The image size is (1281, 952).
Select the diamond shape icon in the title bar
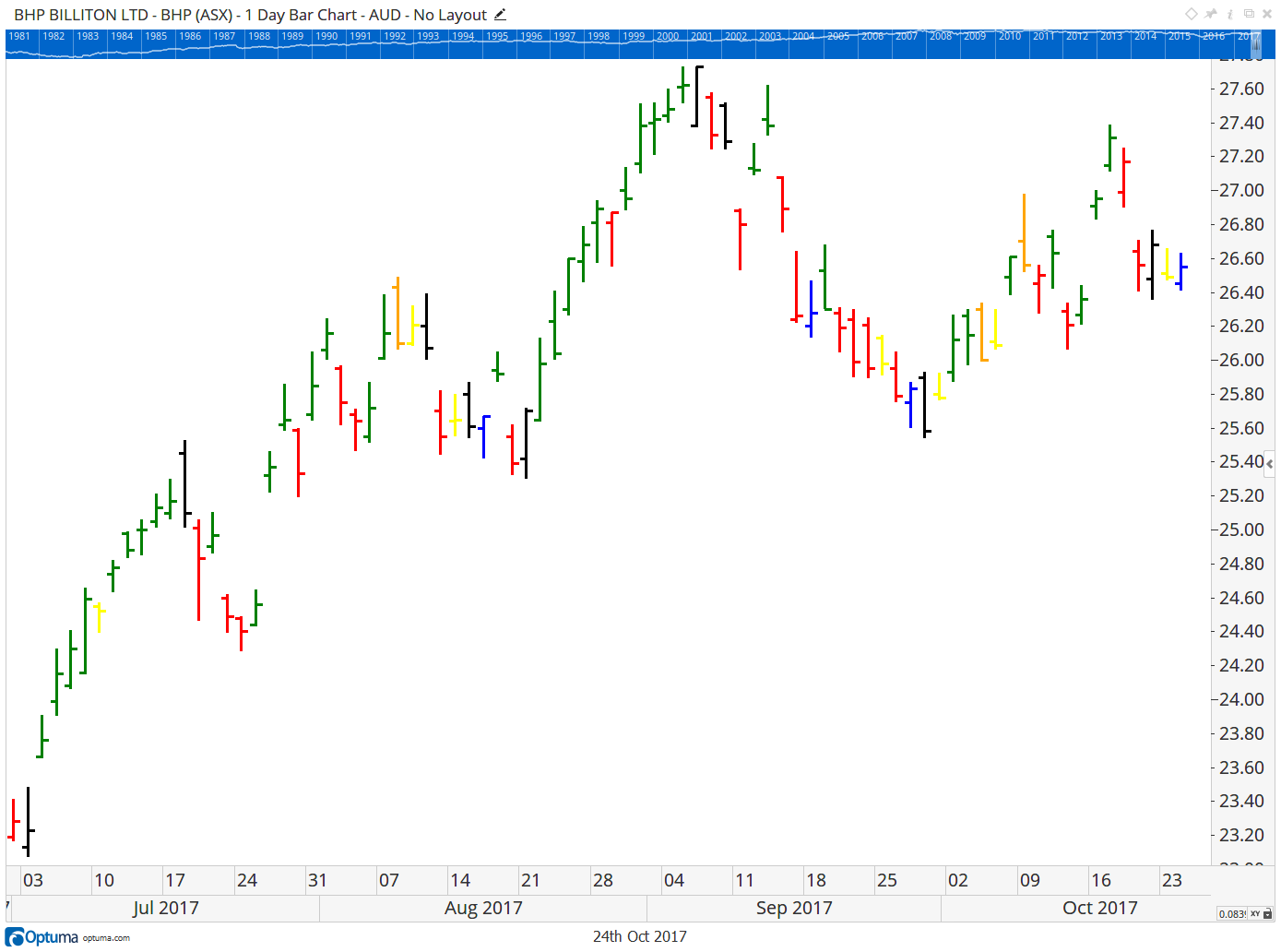tap(1191, 14)
